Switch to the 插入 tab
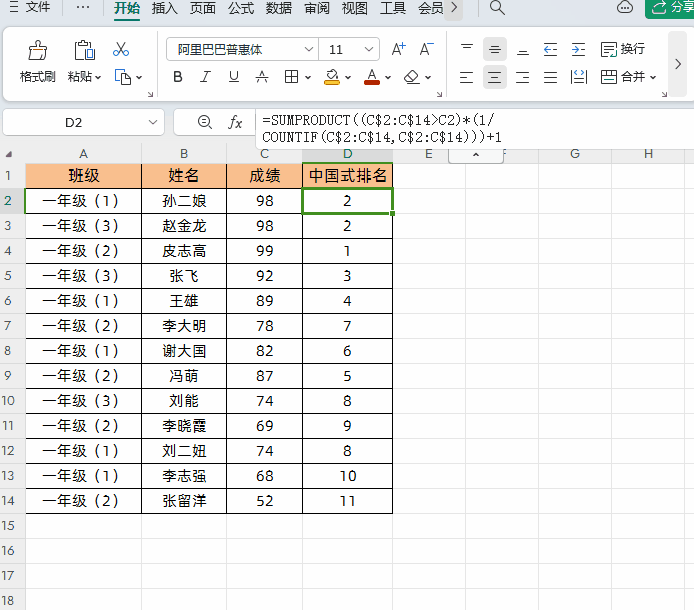694x610 pixels. pyautogui.click(x=165, y=8)
